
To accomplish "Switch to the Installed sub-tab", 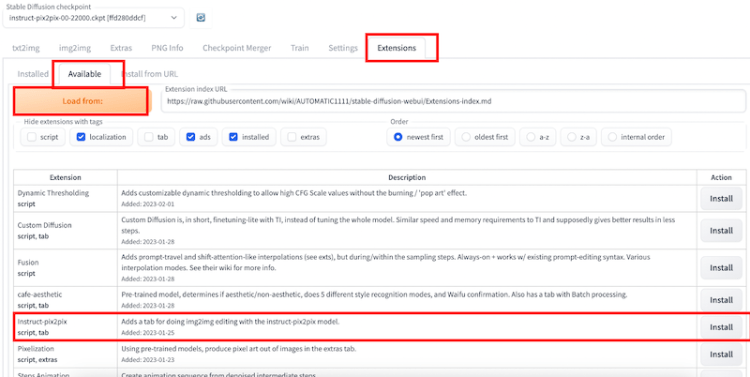I will click(33, 74).
